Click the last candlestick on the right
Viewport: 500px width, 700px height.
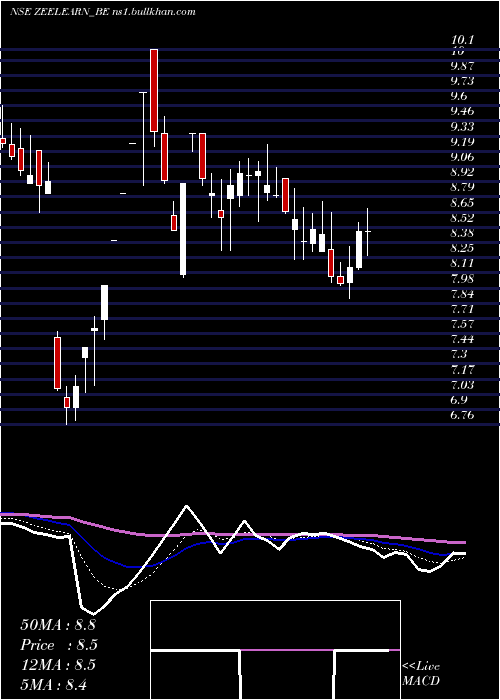click(368, 232)
